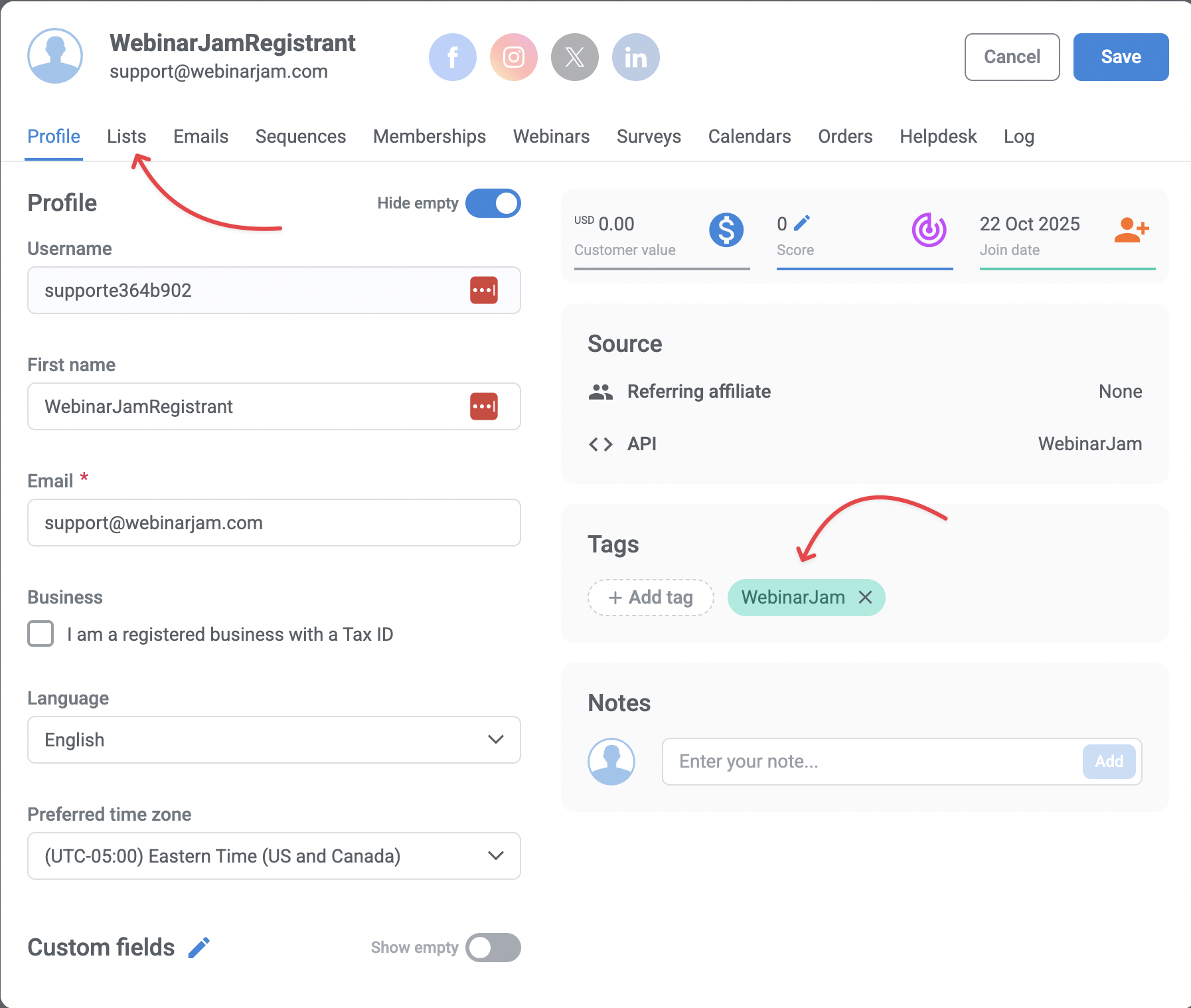Click the 22 Oct 2025 join date

(1030, 224)
